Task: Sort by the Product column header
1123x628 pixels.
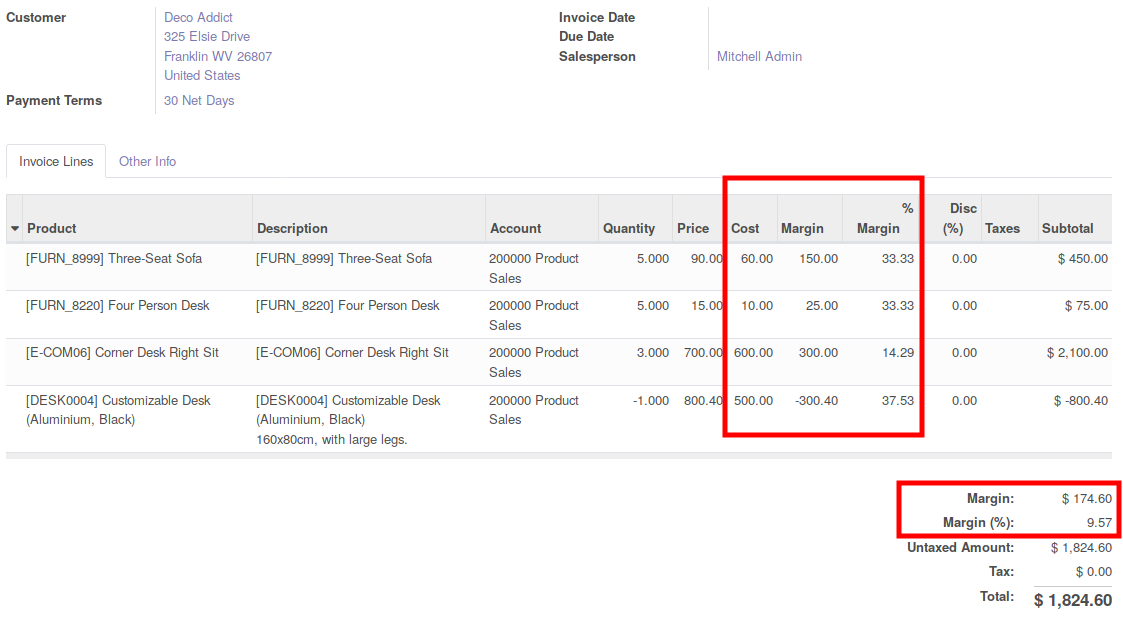Action: tap(52, 228)
